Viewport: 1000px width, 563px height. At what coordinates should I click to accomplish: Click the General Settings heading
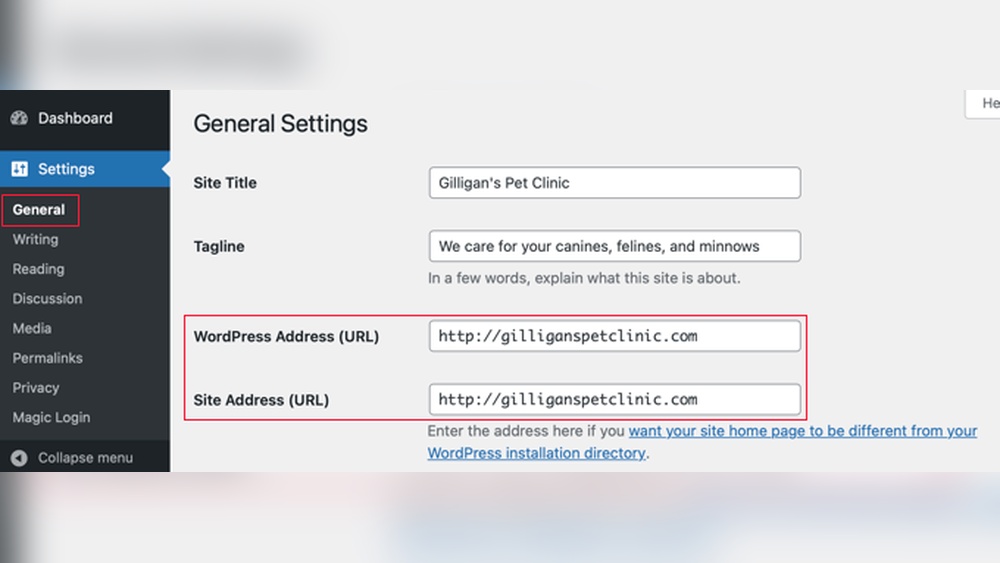tap(281, 124)
